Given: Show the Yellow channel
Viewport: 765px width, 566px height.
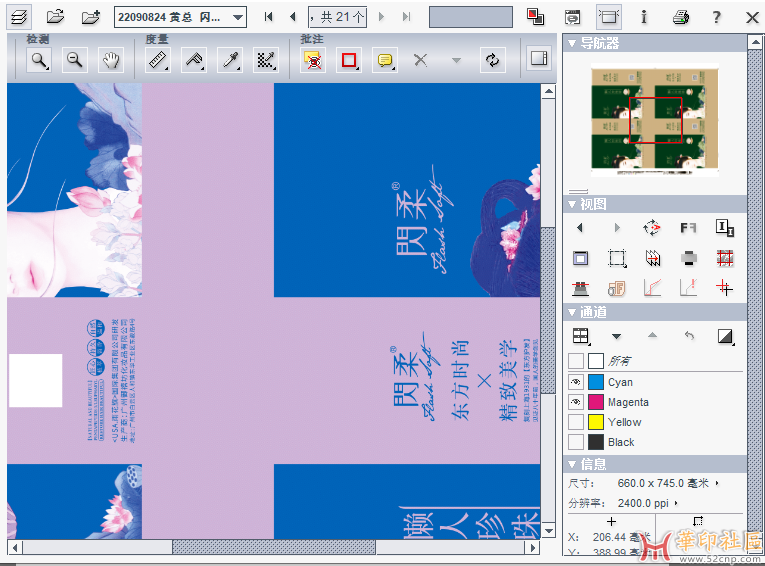Looking at the screenshot, I should click(576, 422).
